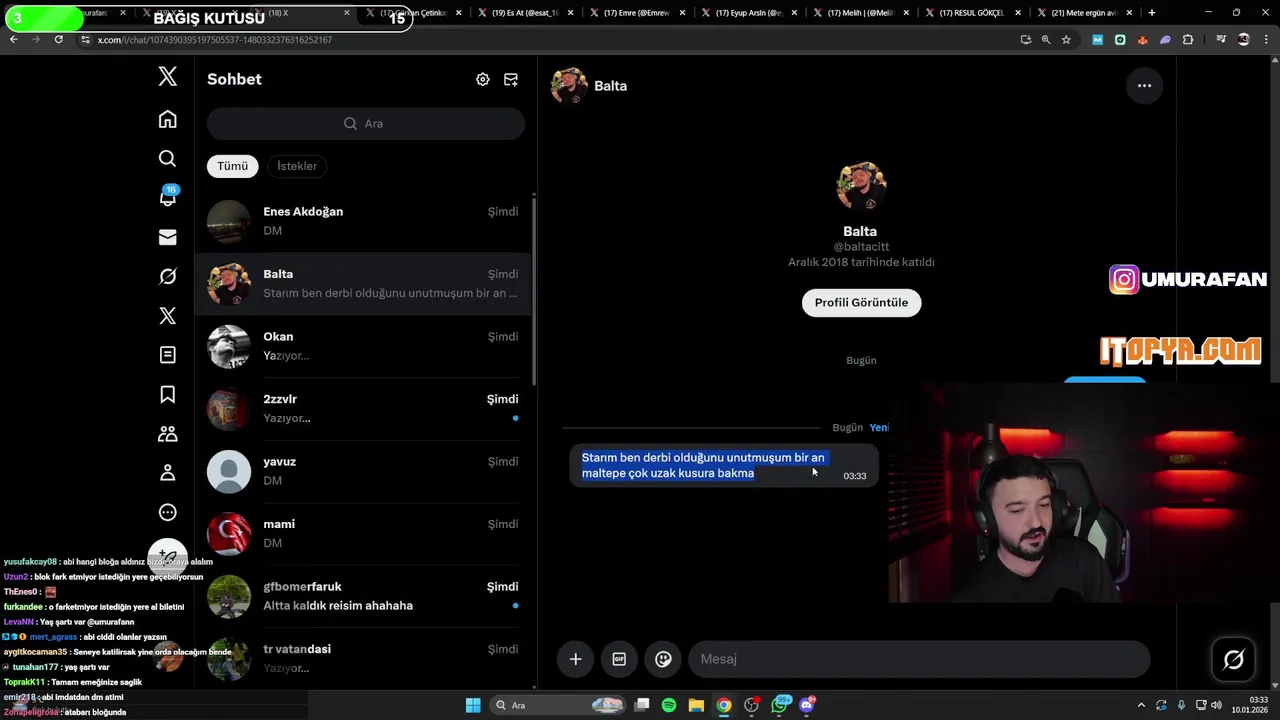Screen dimensions: 1280x720
Task: Switch to Eyup Arslan browser tab
Action: pos(749,13)
